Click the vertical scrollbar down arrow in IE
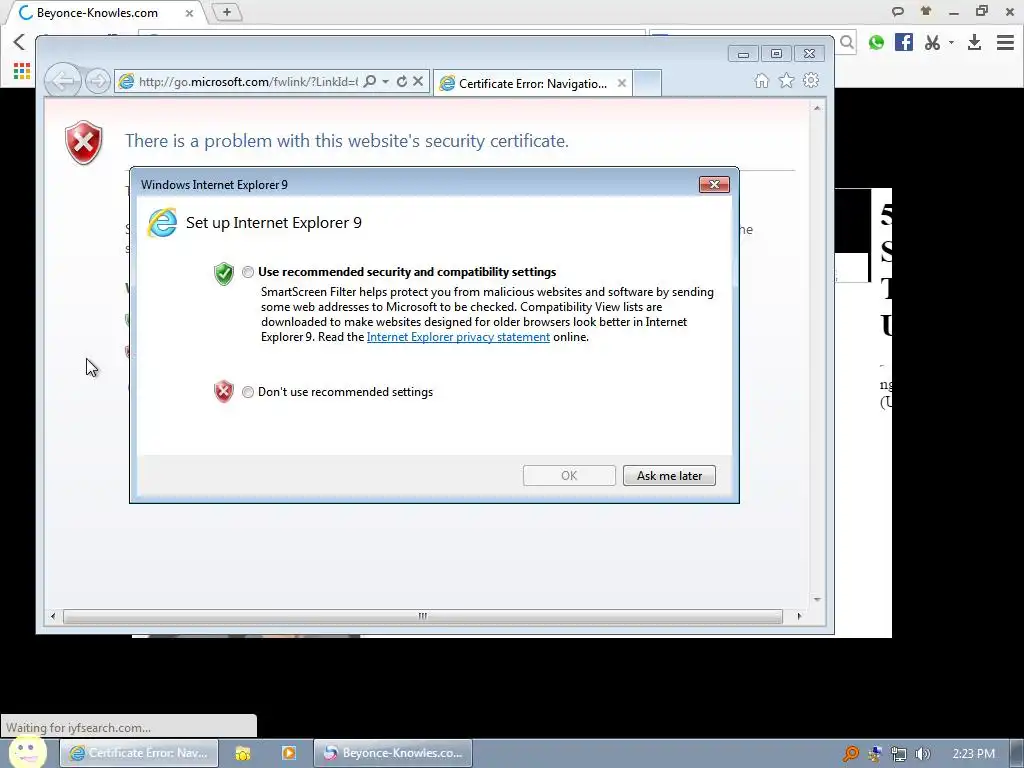The width and height of the screenshot is (1024, 768). 817,600
